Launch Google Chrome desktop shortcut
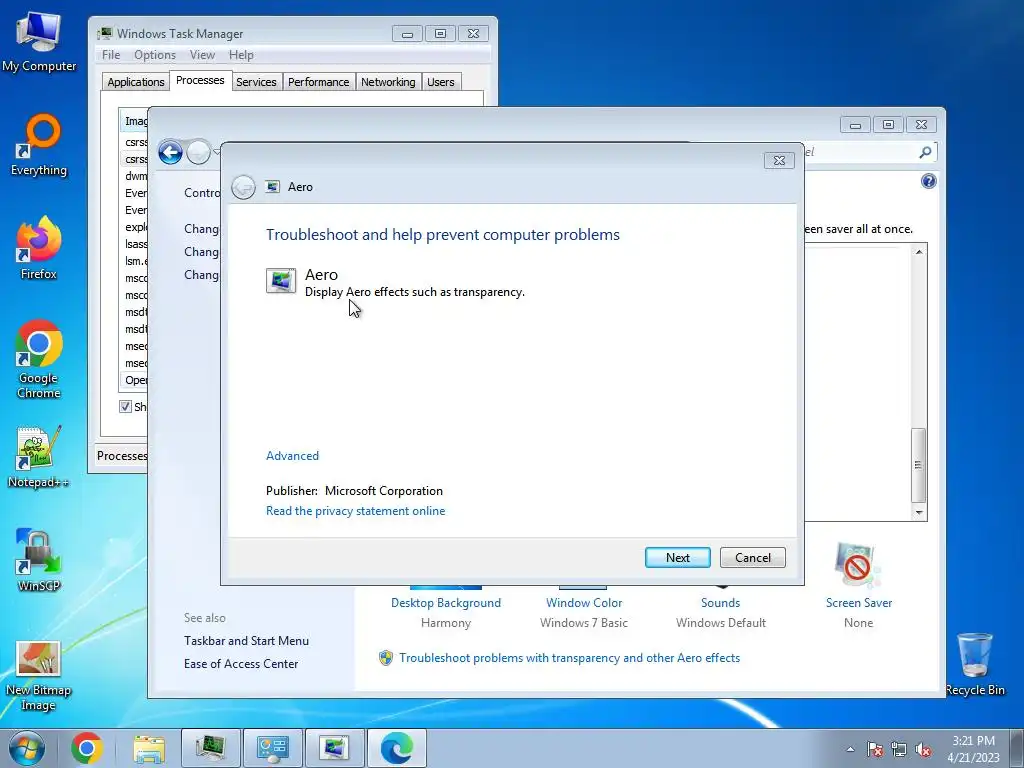Viewport: 1024px width, 768px height. pyautogui.click(x=39, y=359)
